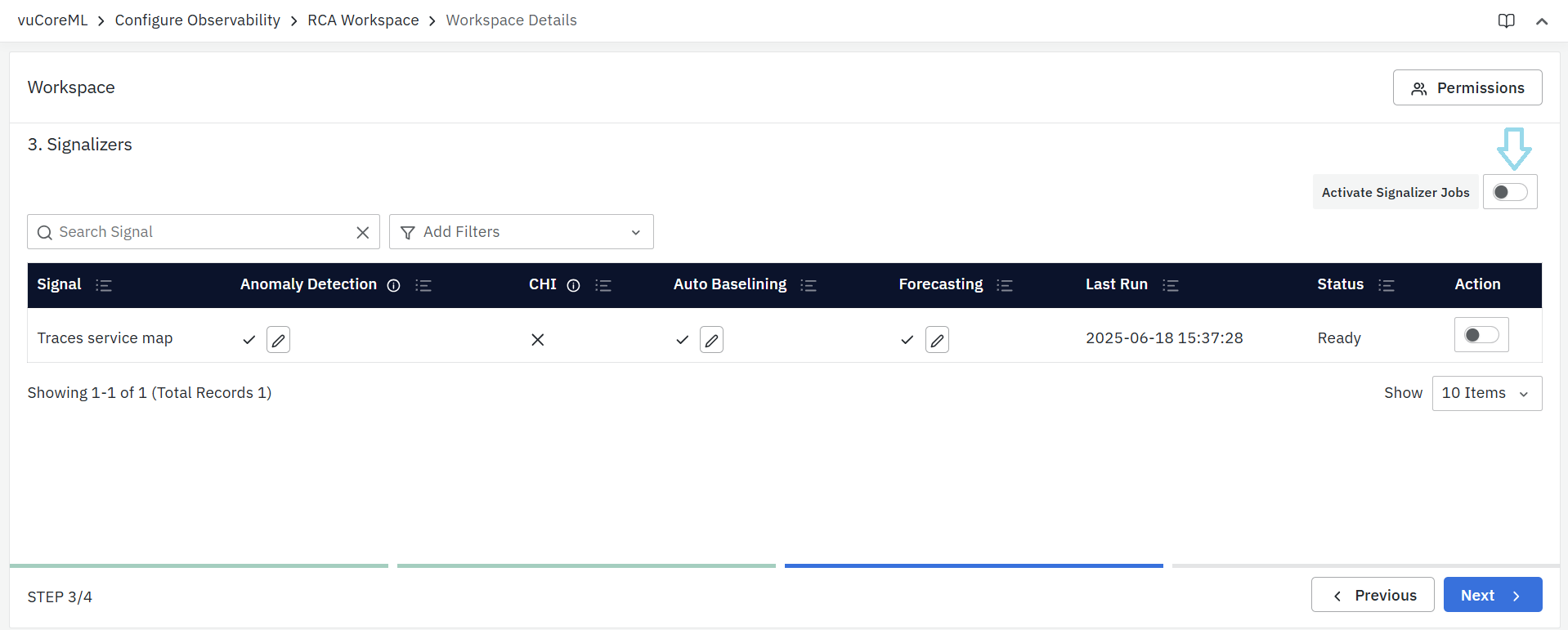Screen dimensions: 1568x630
Task: Open the Add Filters dropdown
Action: click(x=521, y=232)
